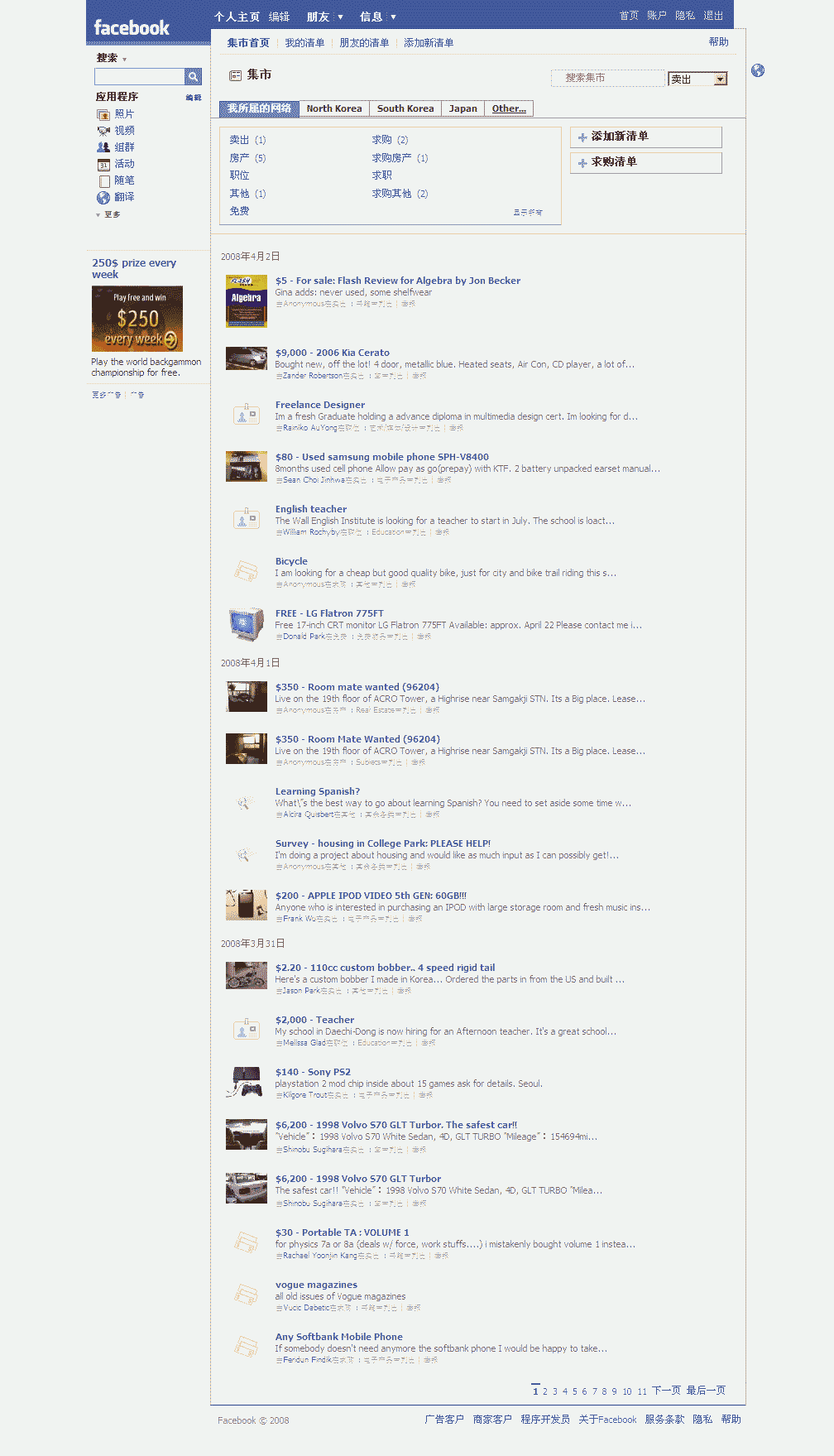Image resolution: width=834 pixels, height=1456 pixels.
Task: Open 110cc custom bobber thumbnail
Action: point(247,975)
